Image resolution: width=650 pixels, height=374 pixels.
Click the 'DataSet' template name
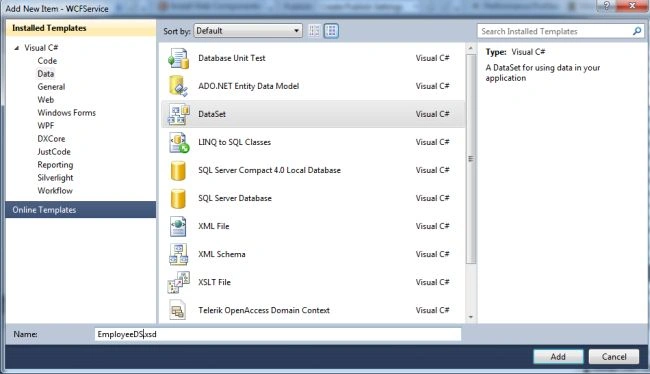coord(212,114)
